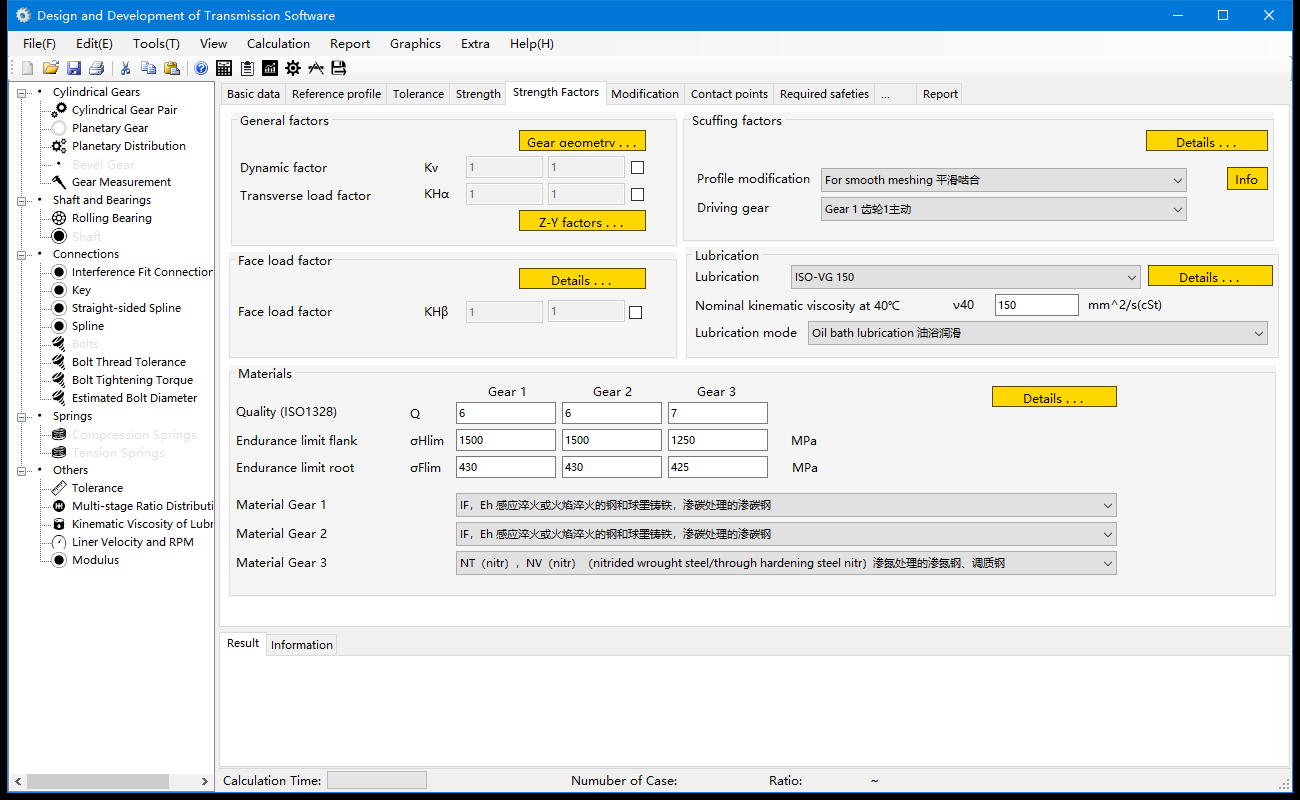Open the Graphics menu
The height and width of the screenshot is (800, 1300).
point(415,44)
